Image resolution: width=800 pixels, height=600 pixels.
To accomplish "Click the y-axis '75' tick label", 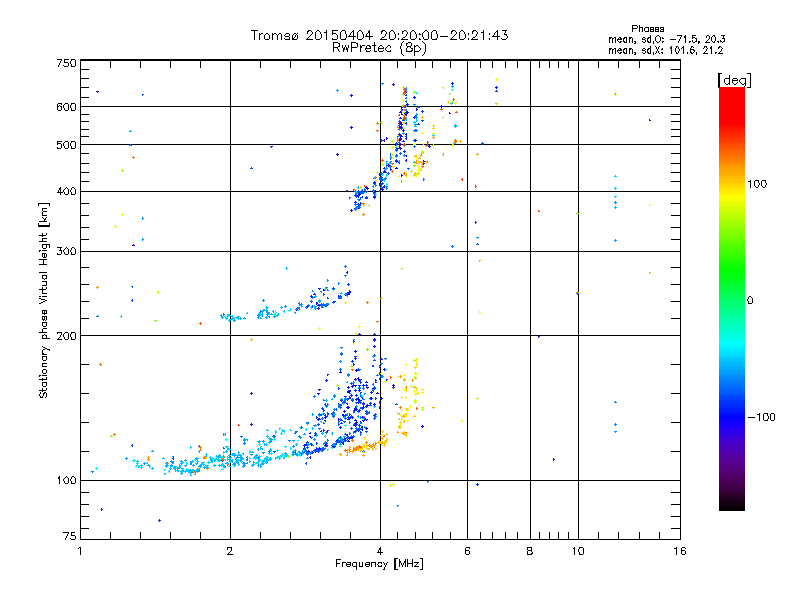I will click(x=70, y=536).
